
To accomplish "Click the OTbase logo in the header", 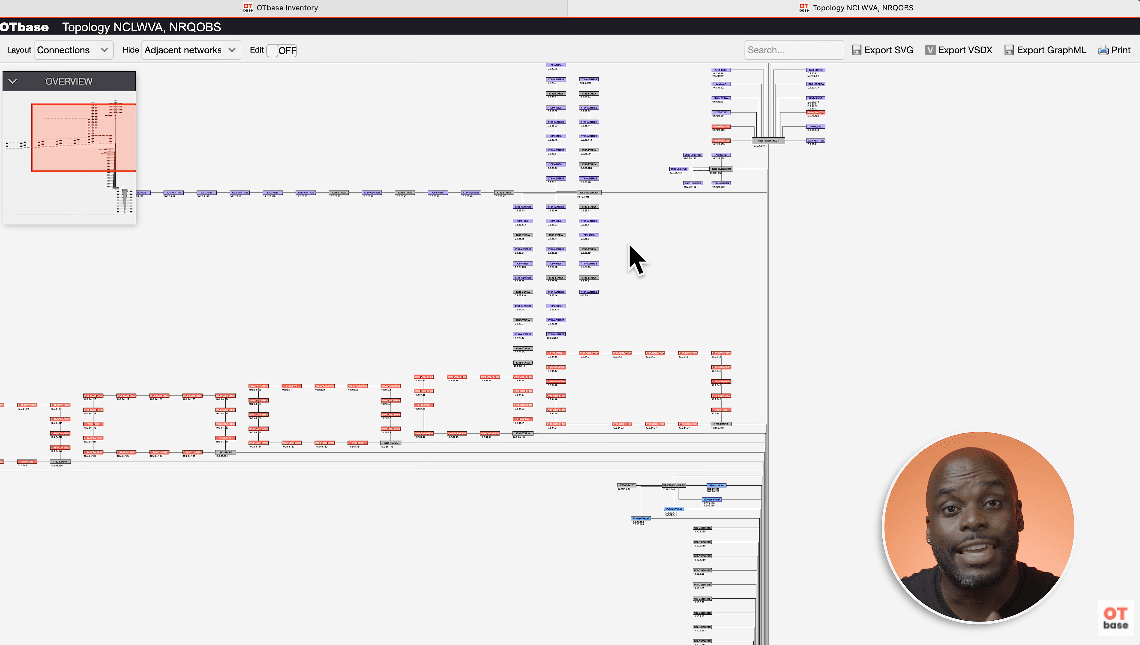I will [x=24, y=27].
